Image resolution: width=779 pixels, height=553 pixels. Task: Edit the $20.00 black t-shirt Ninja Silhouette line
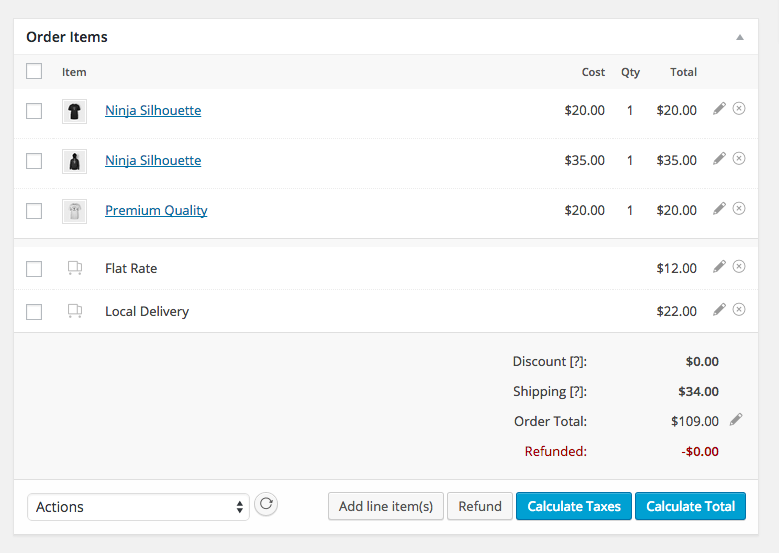[719, 109]
